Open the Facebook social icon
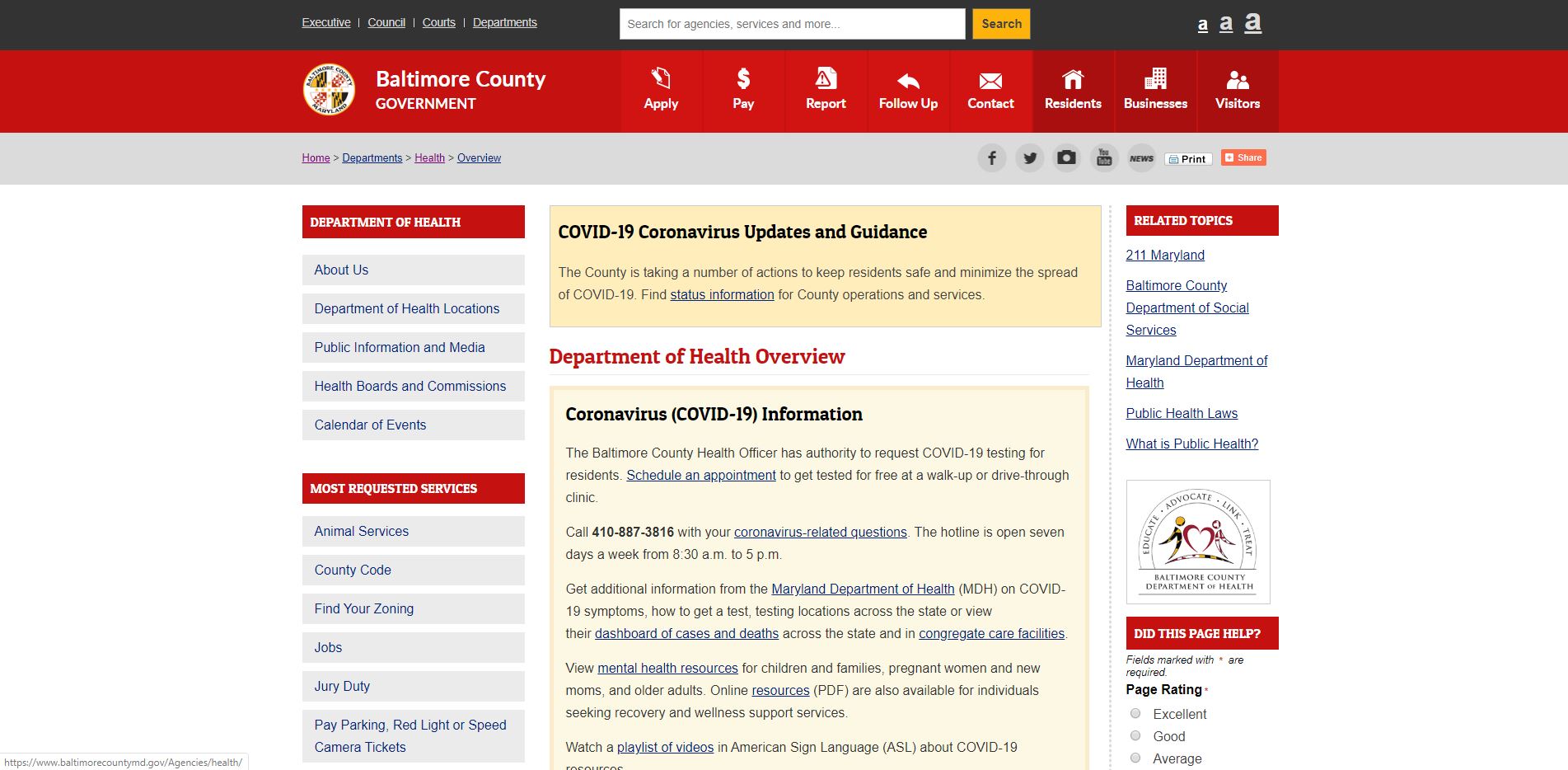The width and height of the screenshot is (1568, 770). 992,157
